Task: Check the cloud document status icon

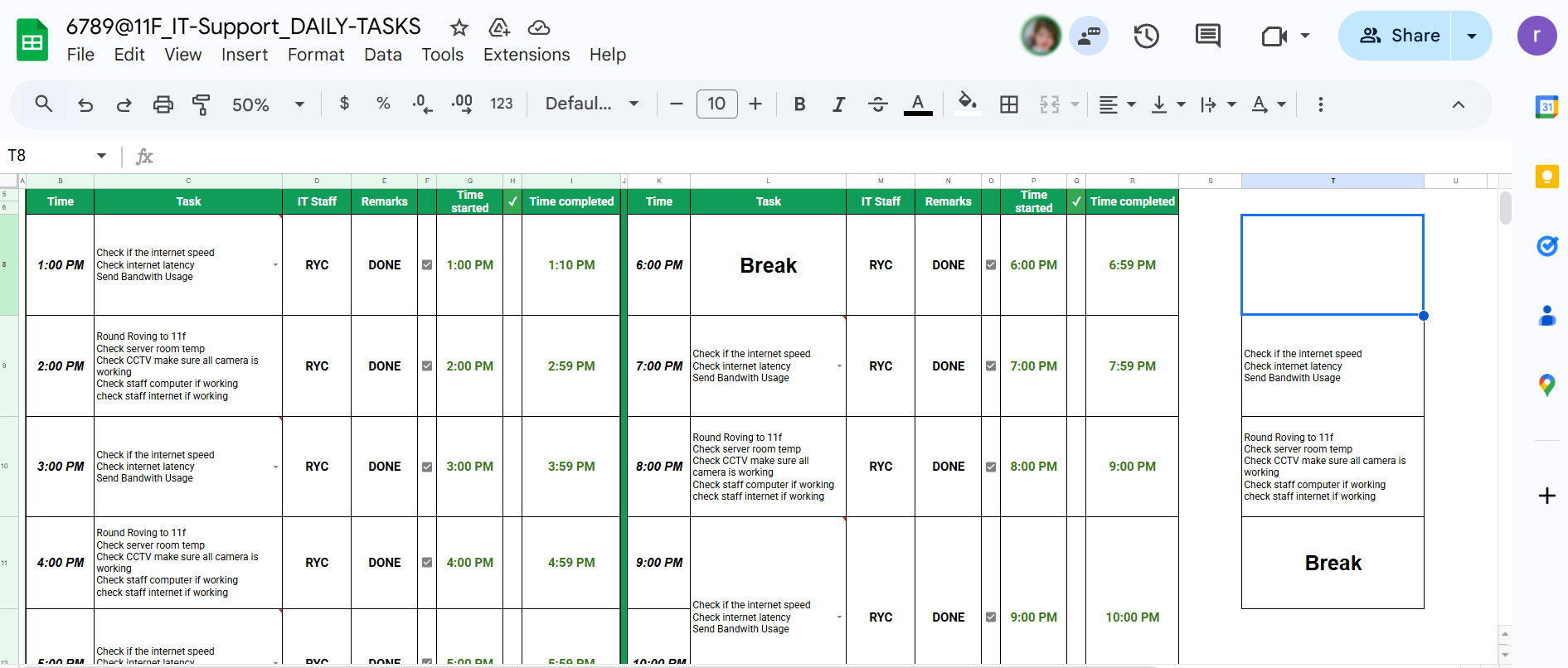Action: (539, 27)
